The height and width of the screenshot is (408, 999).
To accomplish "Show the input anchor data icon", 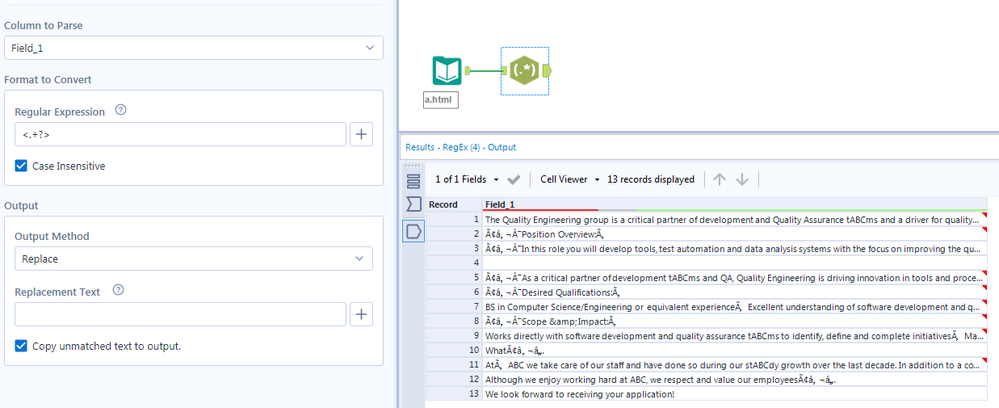I will [x=413, y=205].
